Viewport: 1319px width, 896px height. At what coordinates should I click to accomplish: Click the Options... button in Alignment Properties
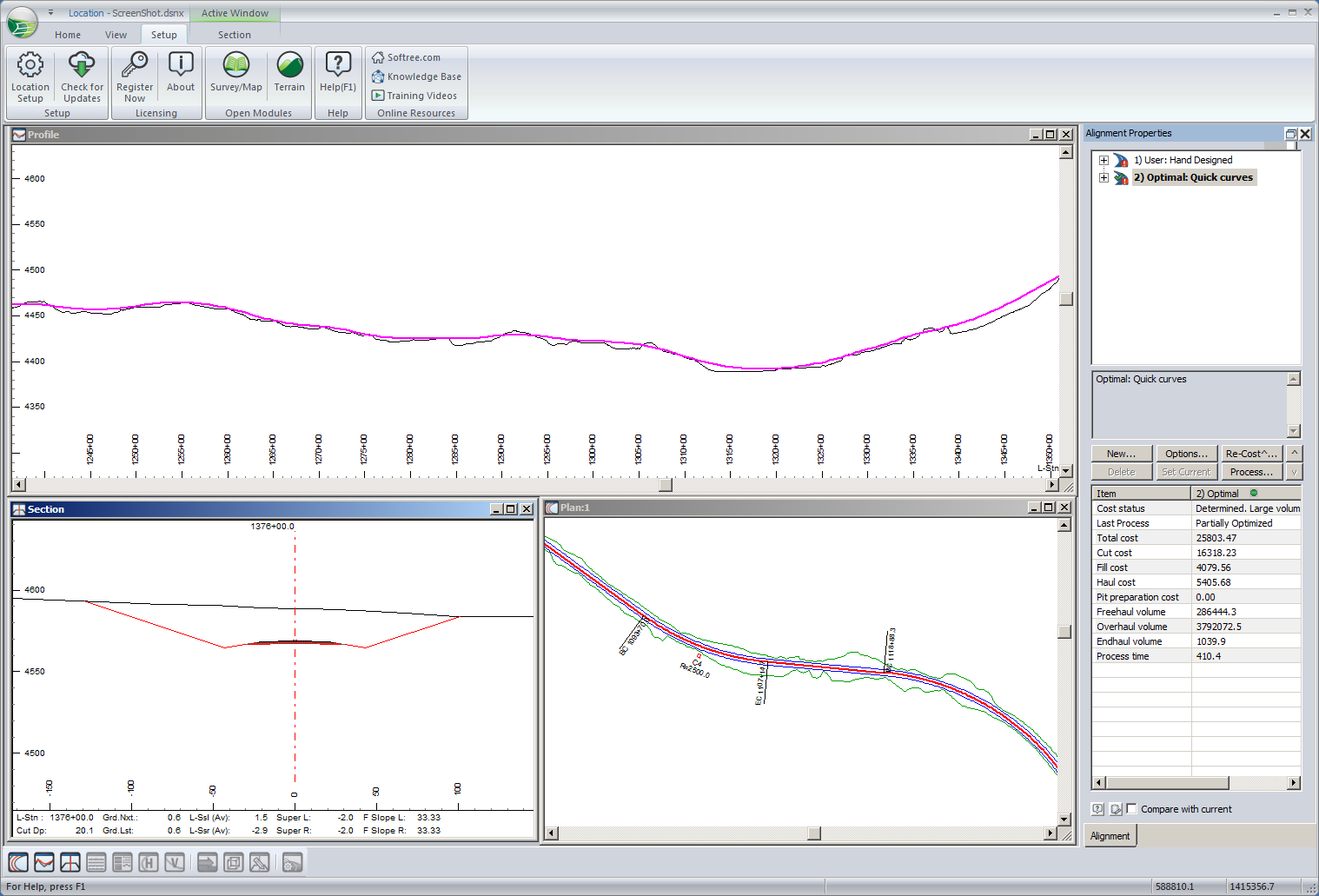coord(1186,454)
